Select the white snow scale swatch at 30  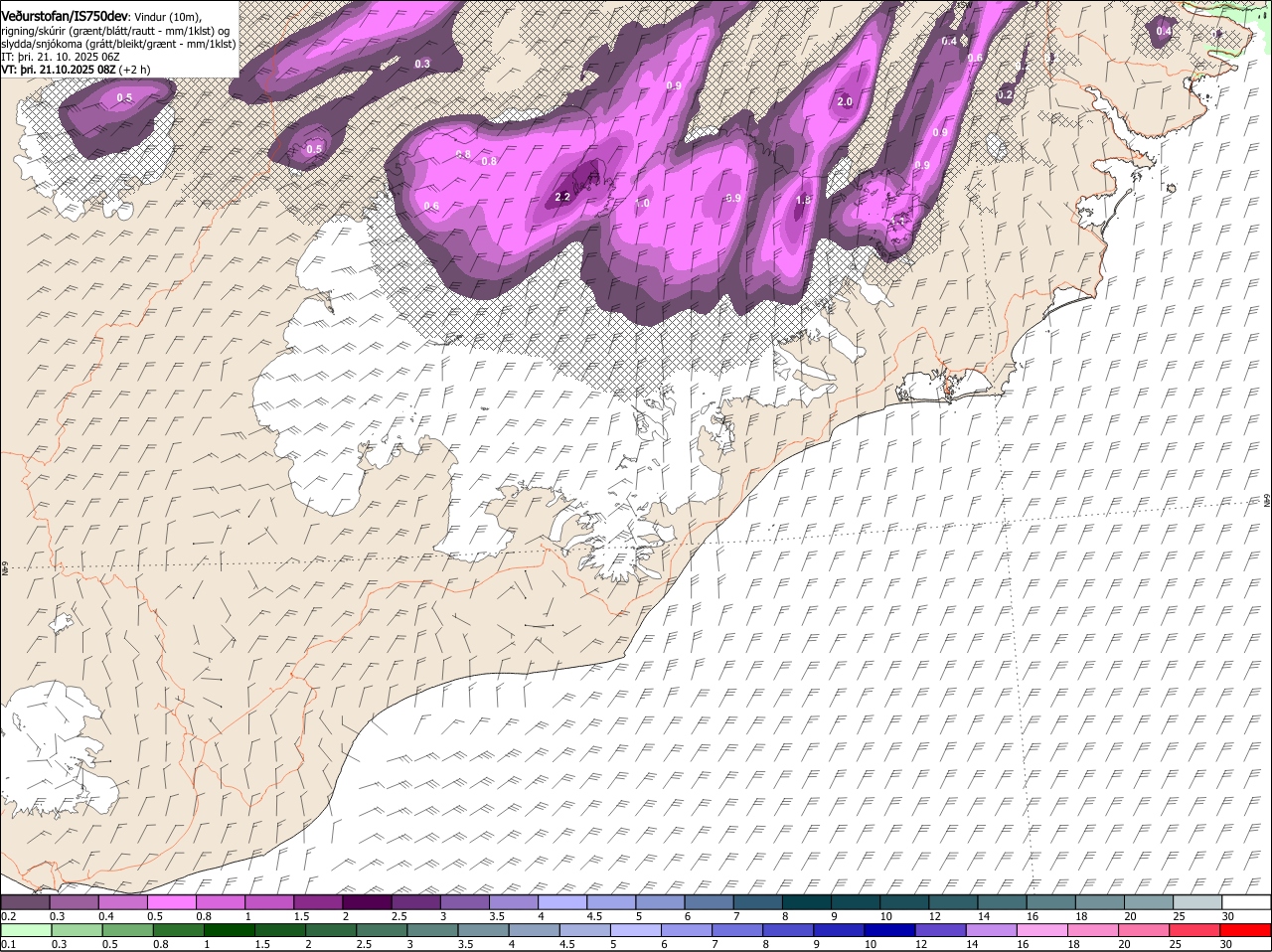click(x=1246, y=901)
